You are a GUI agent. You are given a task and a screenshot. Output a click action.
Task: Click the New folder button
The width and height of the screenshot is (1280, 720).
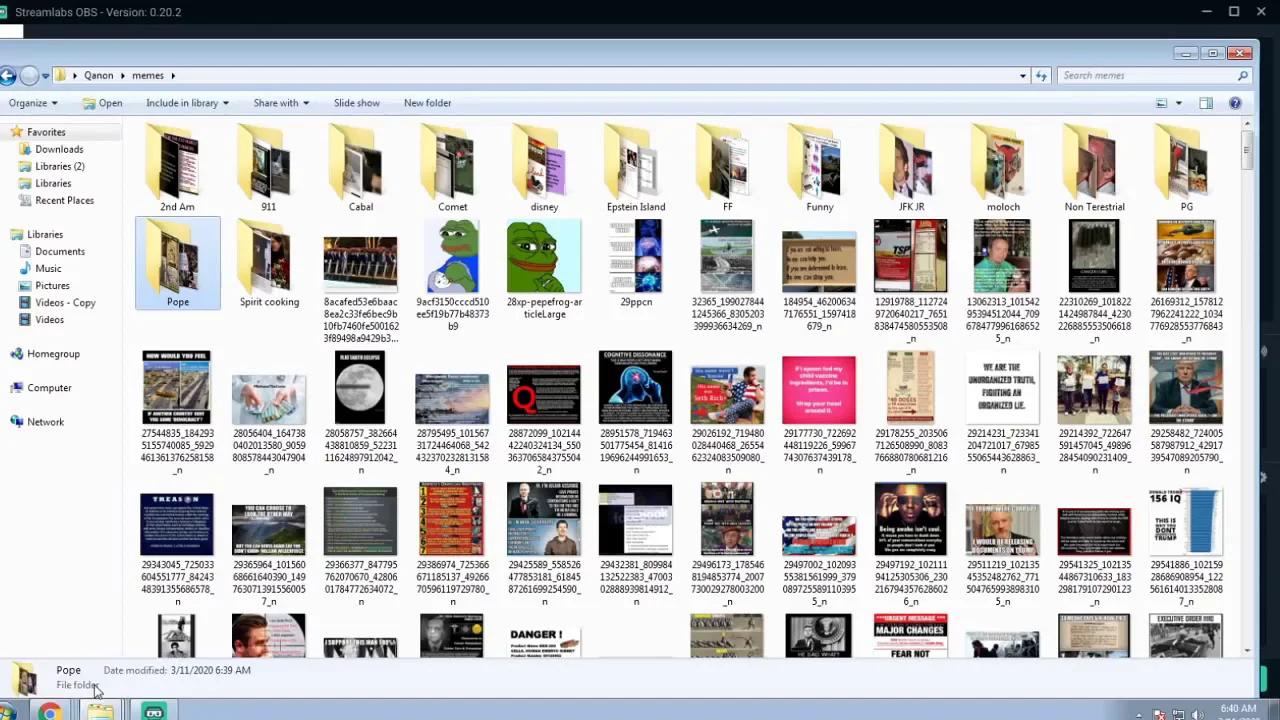point(427,103)
